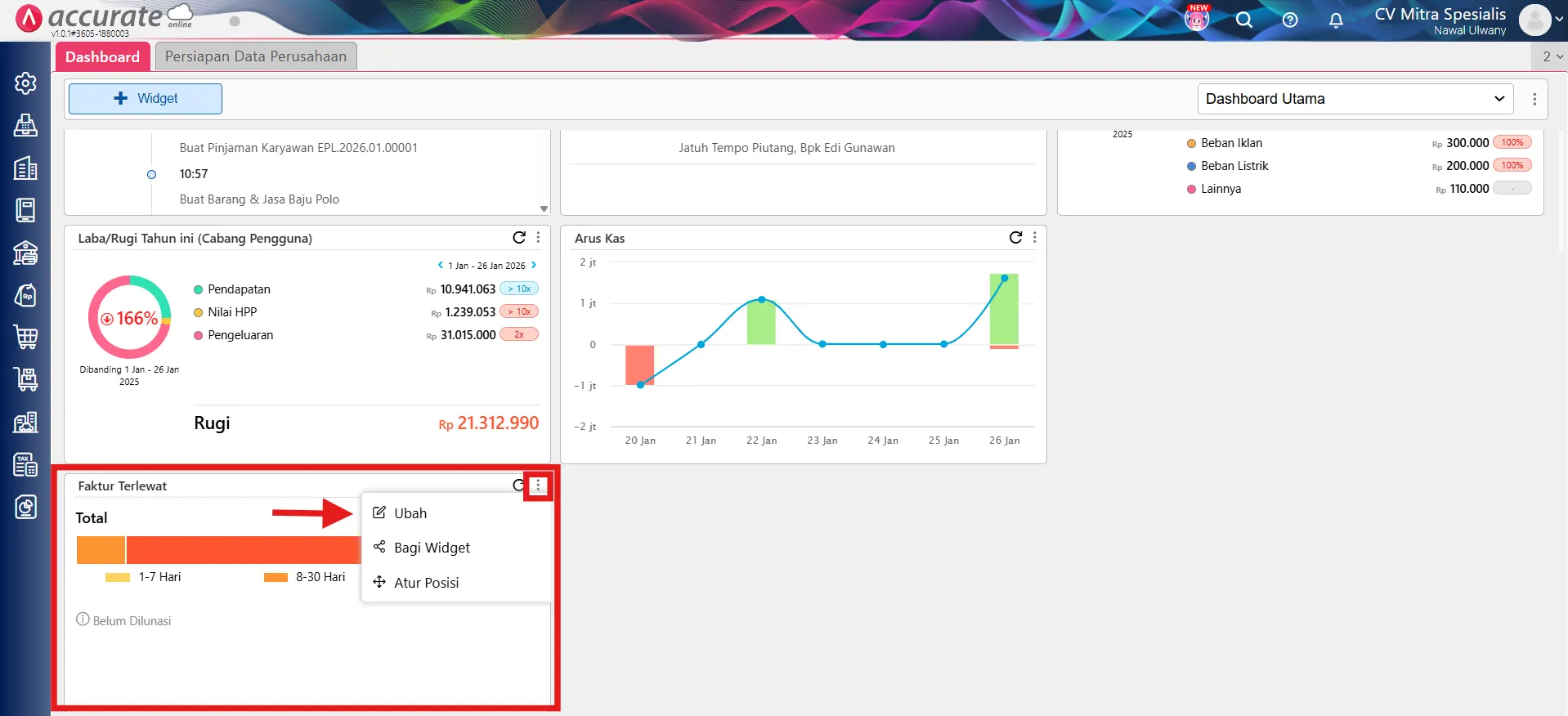
Task: Click the CV Mitra Spesialis company name
Action: coord(1440,14)
